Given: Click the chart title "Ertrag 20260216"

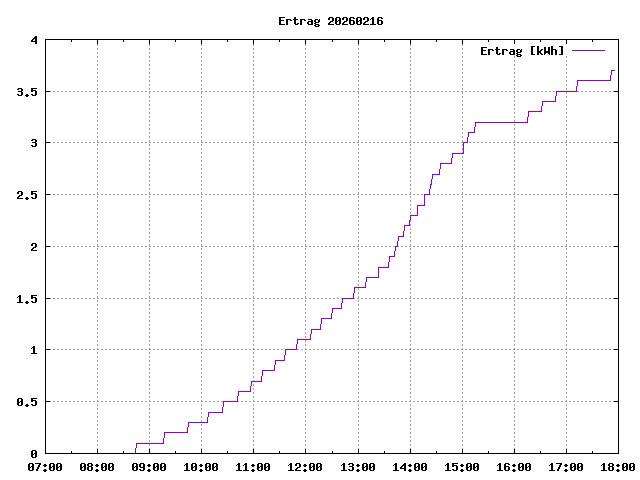Looking at the screenshot, I should [330, 21].
